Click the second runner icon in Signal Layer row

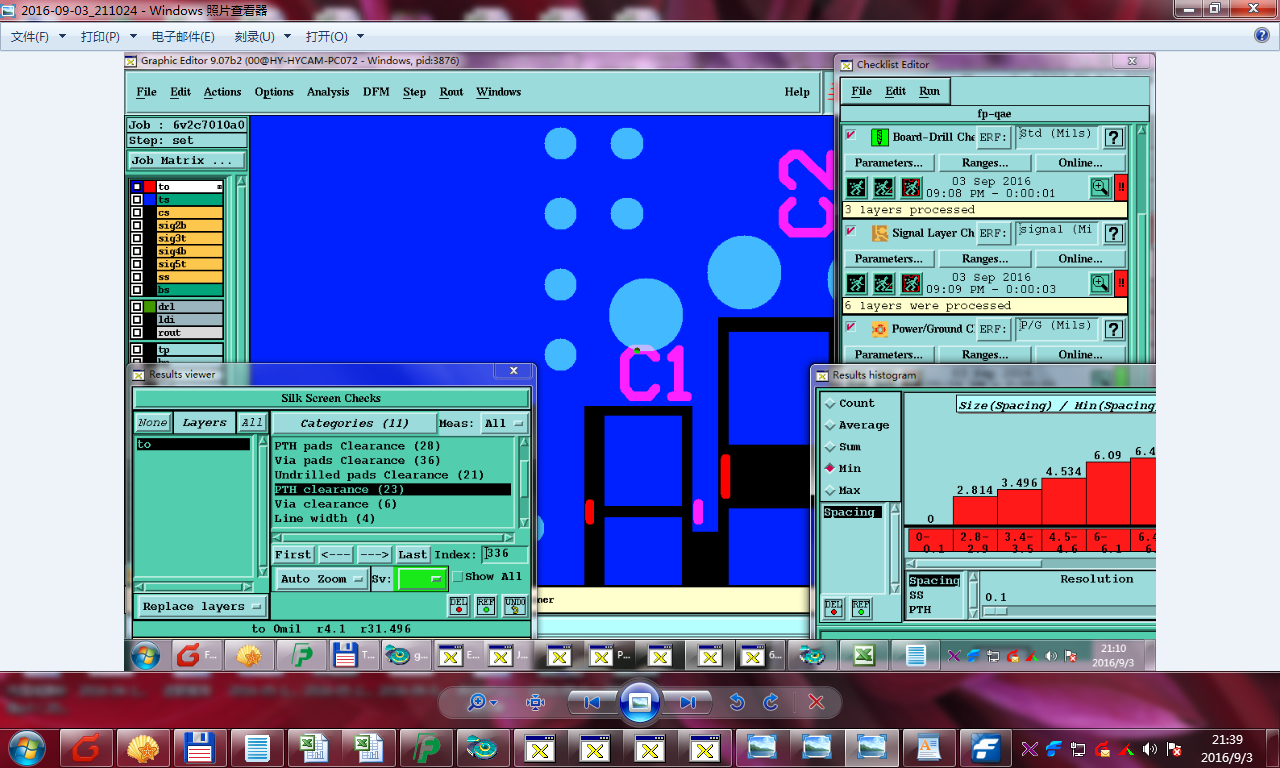click(x=884, y=283)
